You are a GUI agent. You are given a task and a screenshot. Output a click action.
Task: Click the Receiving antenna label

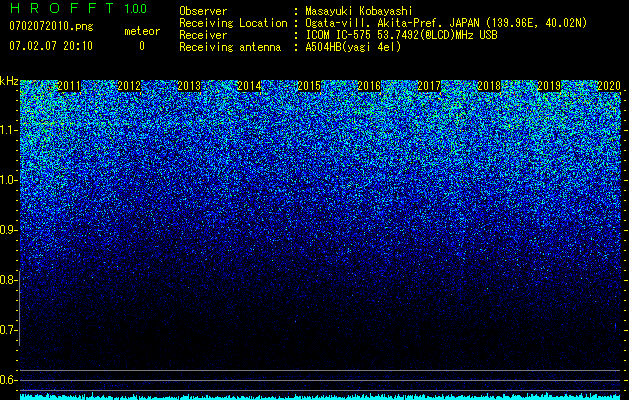pyautogui.click(x=230, y=47)
